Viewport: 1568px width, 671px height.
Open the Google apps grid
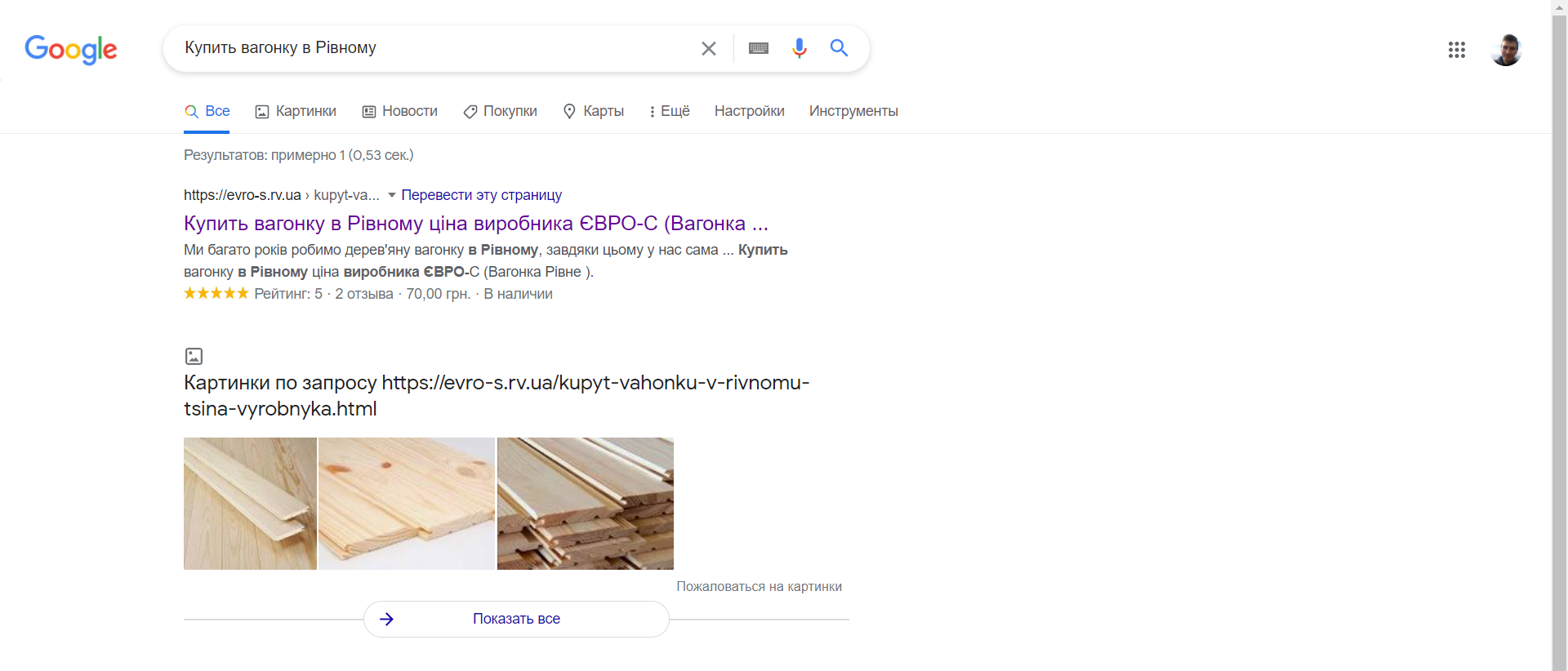(1457, 50)
